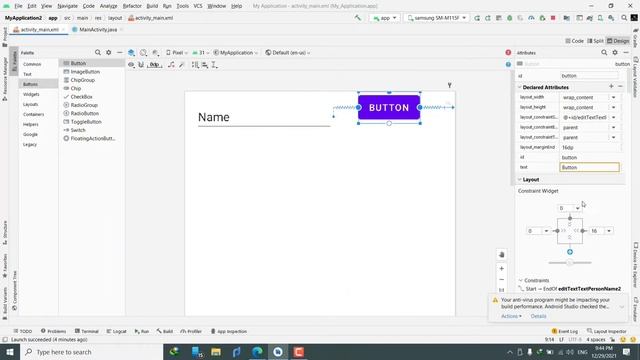Zoom out with the minus icon
Image resolution: width=640 pixels, height=360 pixels.
click(x=502, y=280)
